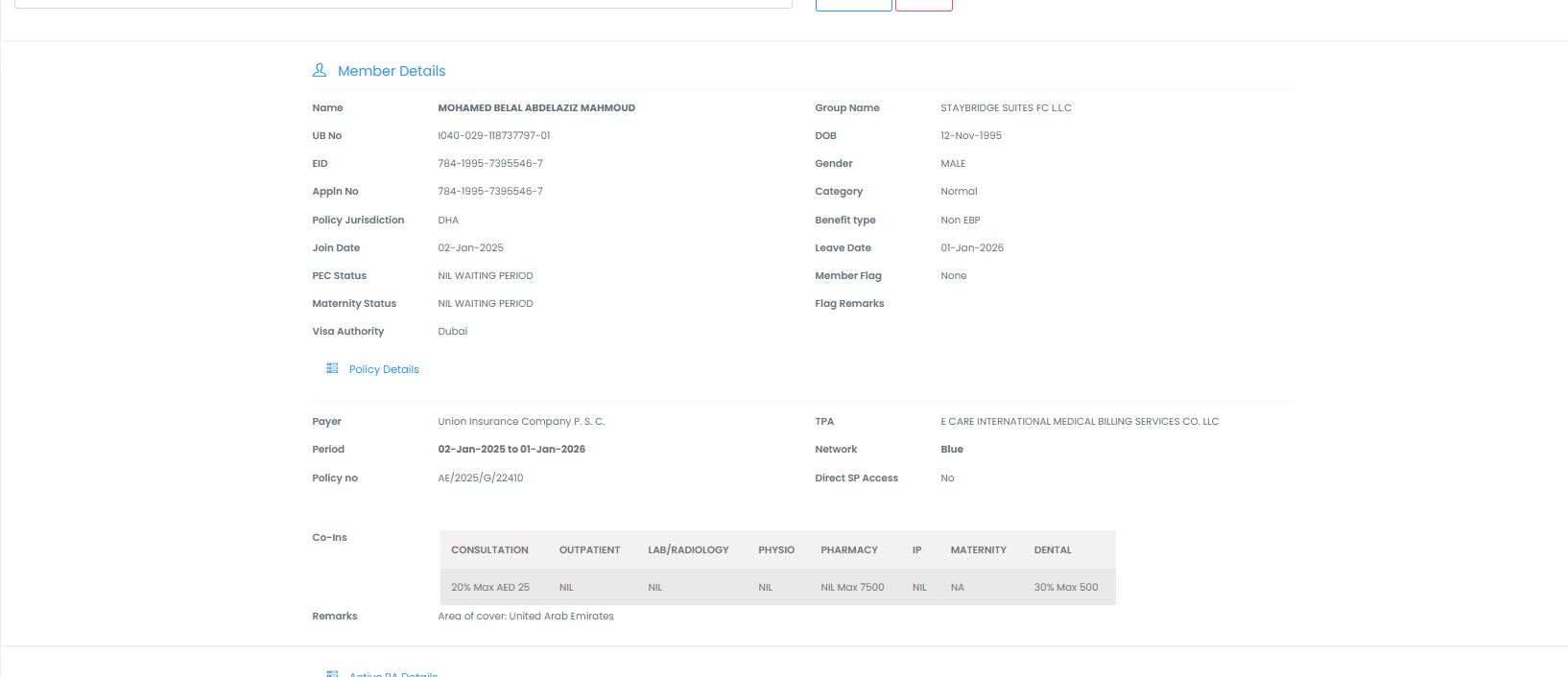Click the Blue network value
The image size is (1568, 677).
click(952, 449)
